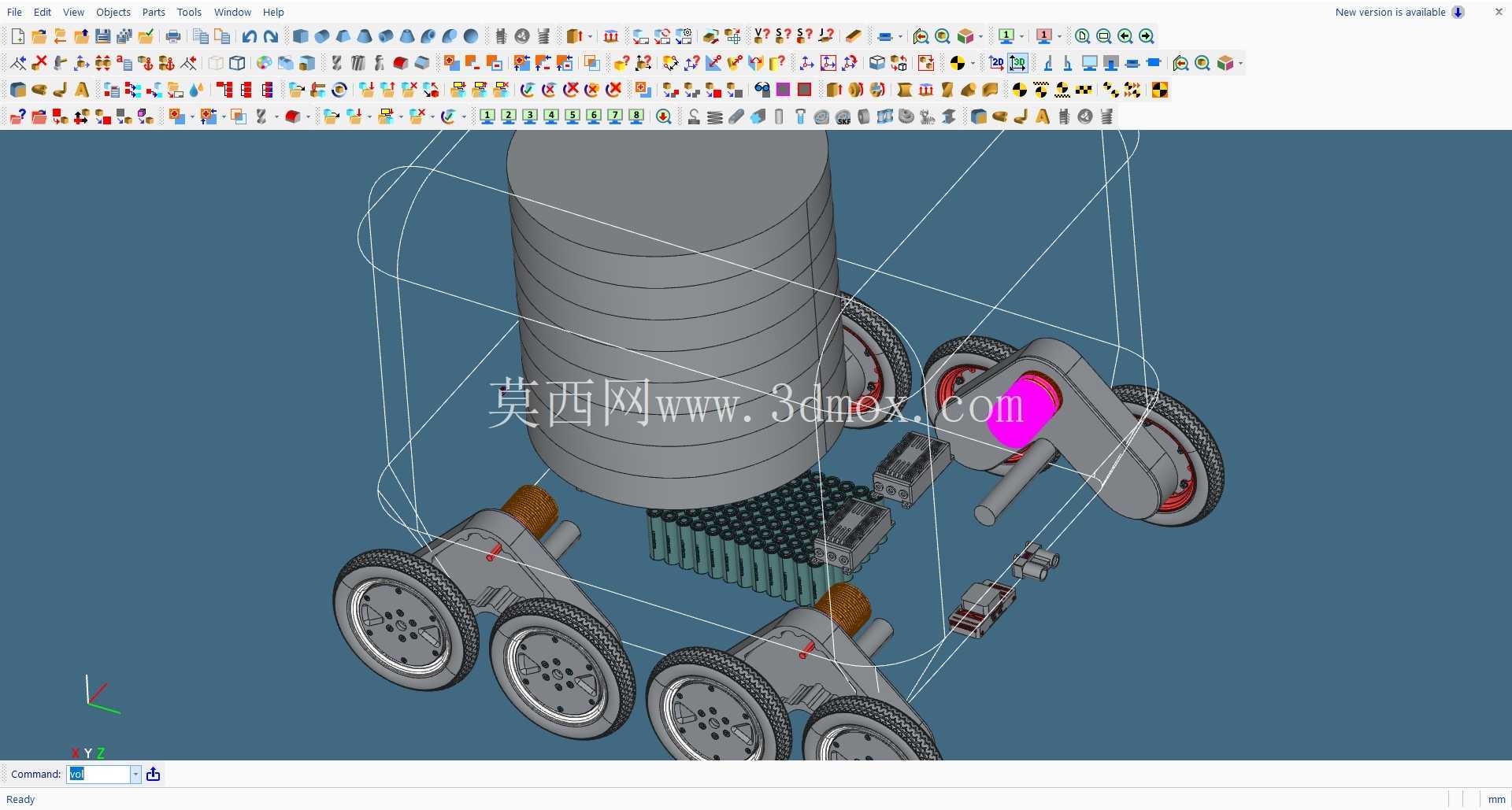1512x810 pixels.
Task: Toggle the faint ghost cube display
Action: pyautogui.click(x=216, y=63)
